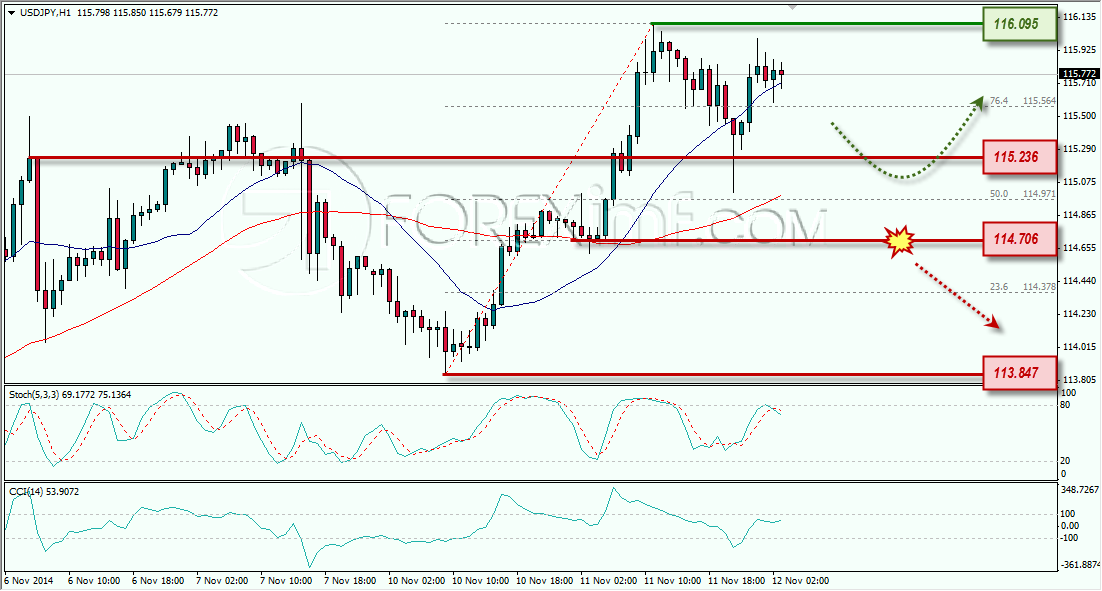Select time axis label 6 Nov 2014
Image resolution: width=1102 pixels, height=591 pixels.
click(29, 581)
